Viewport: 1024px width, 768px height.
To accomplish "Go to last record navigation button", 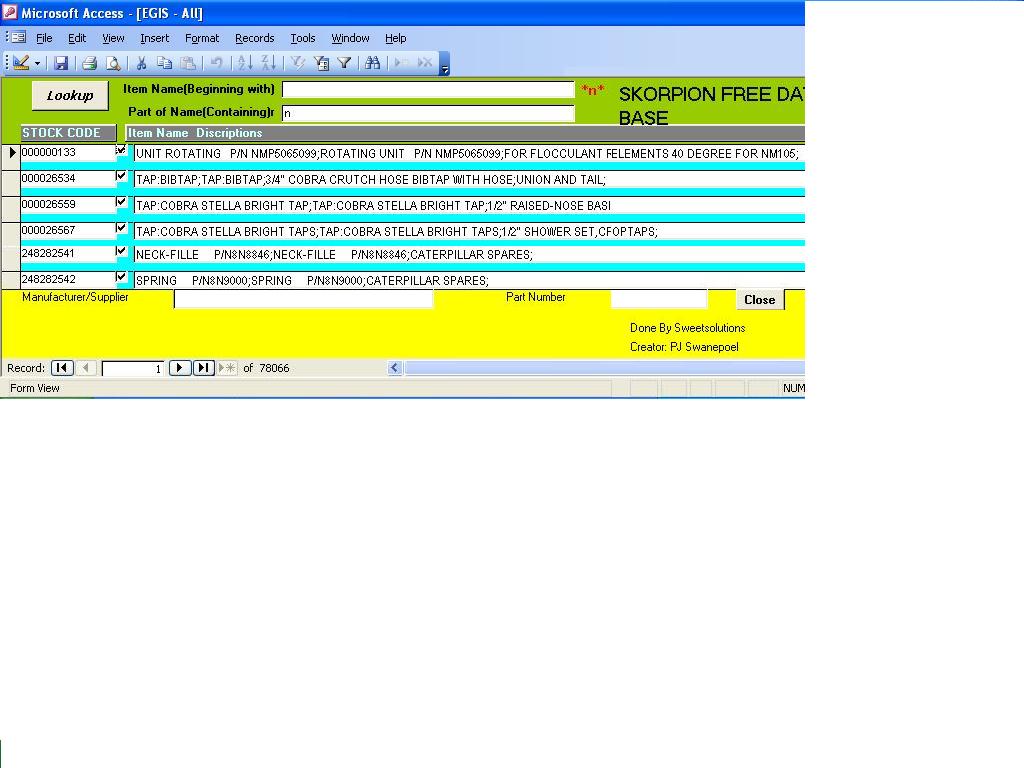I will (204, 368).
